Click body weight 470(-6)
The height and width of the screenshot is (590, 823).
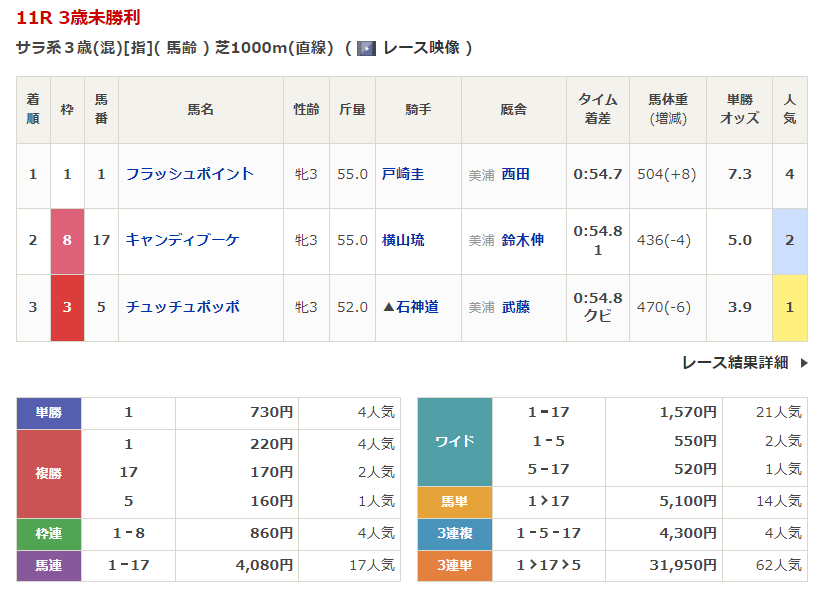(x=663, y=307)
